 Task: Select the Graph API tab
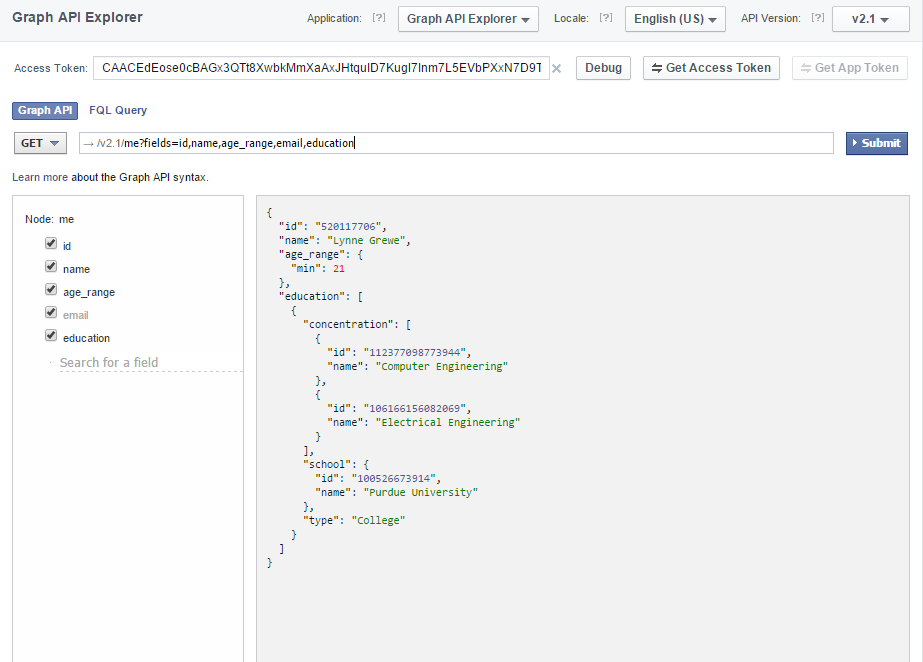(45, 110)
